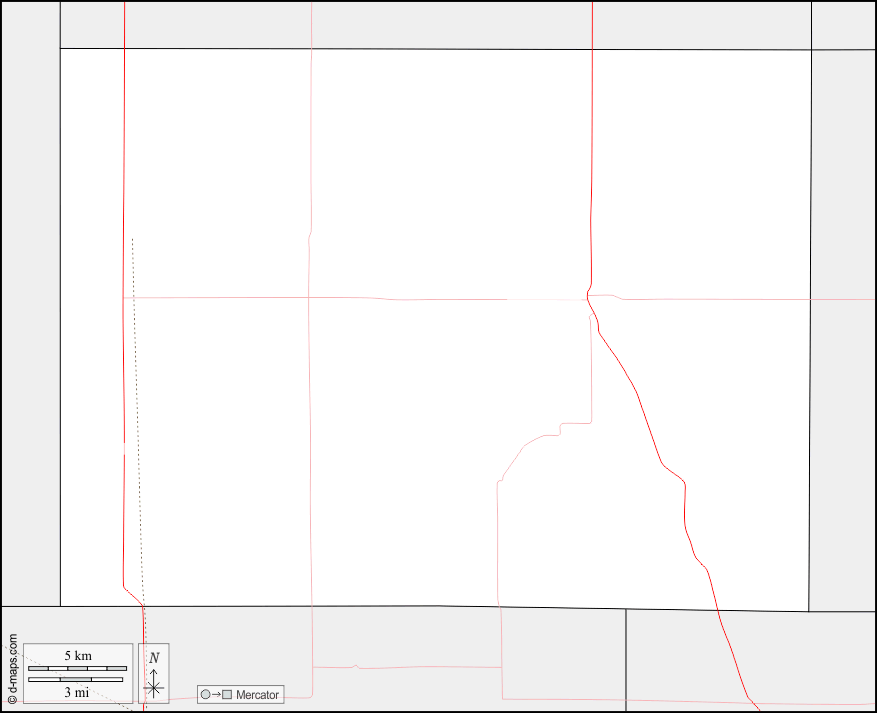
Task: Click the 5 km scale label
Action: coord(77,656)
